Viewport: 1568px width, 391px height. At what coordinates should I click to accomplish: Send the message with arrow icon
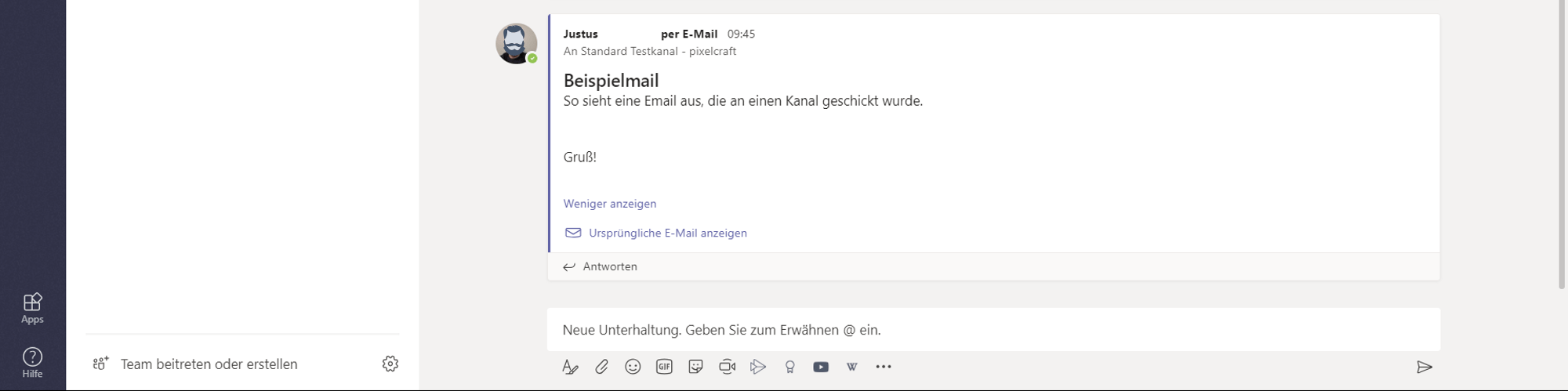1425,367
